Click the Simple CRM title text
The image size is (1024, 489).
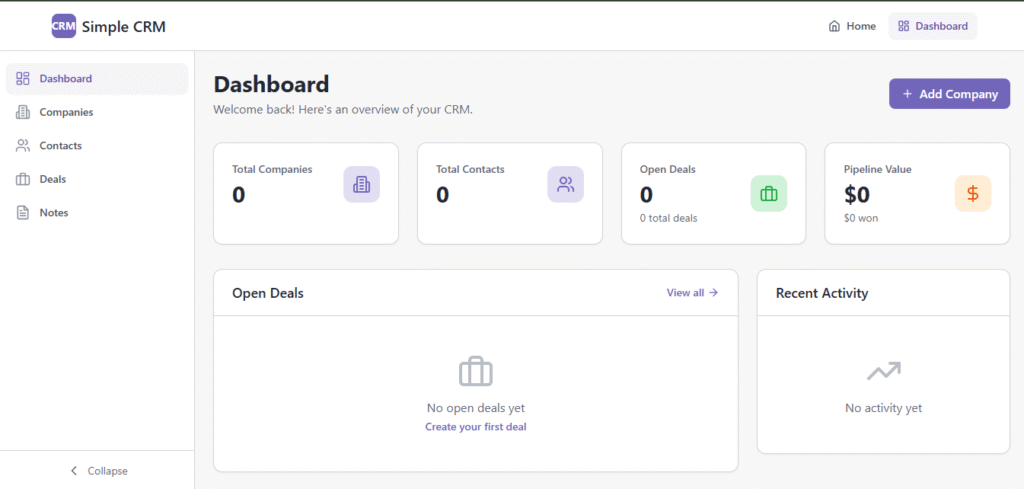124,27
